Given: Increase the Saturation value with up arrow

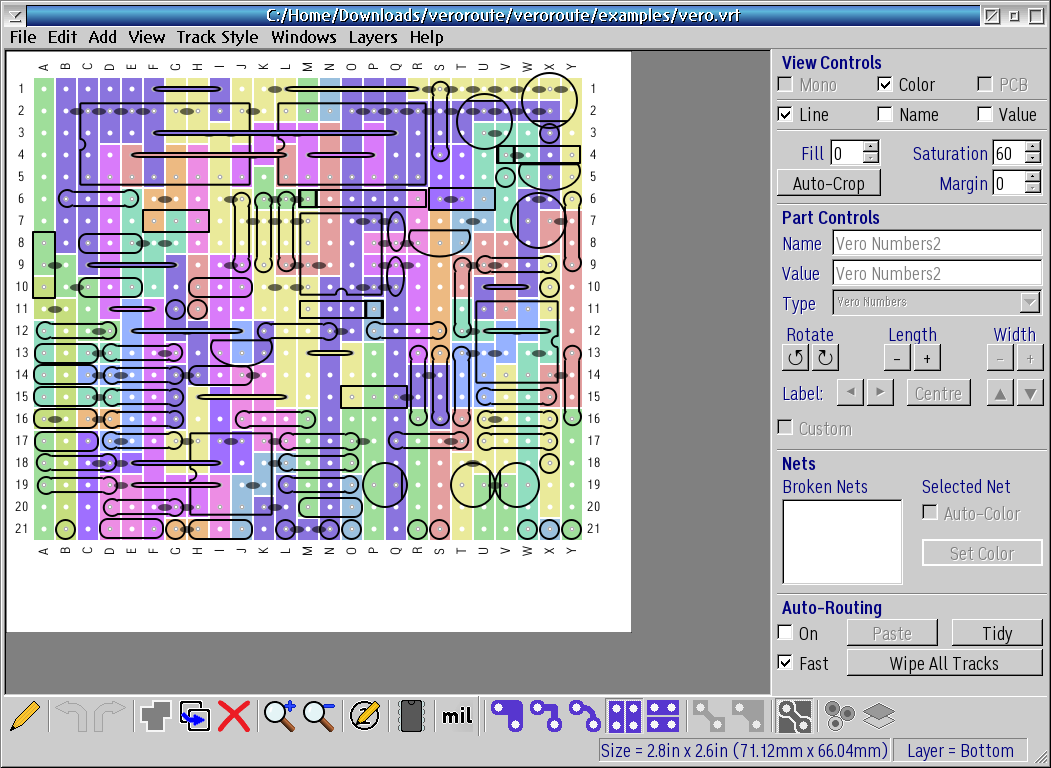Looking at the screenshot, I should [x=1031, y=148].
